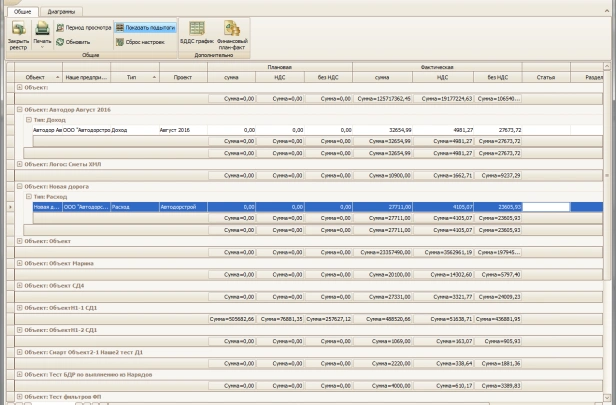Click the editable Статьи cell in selected row

point(546,206)
